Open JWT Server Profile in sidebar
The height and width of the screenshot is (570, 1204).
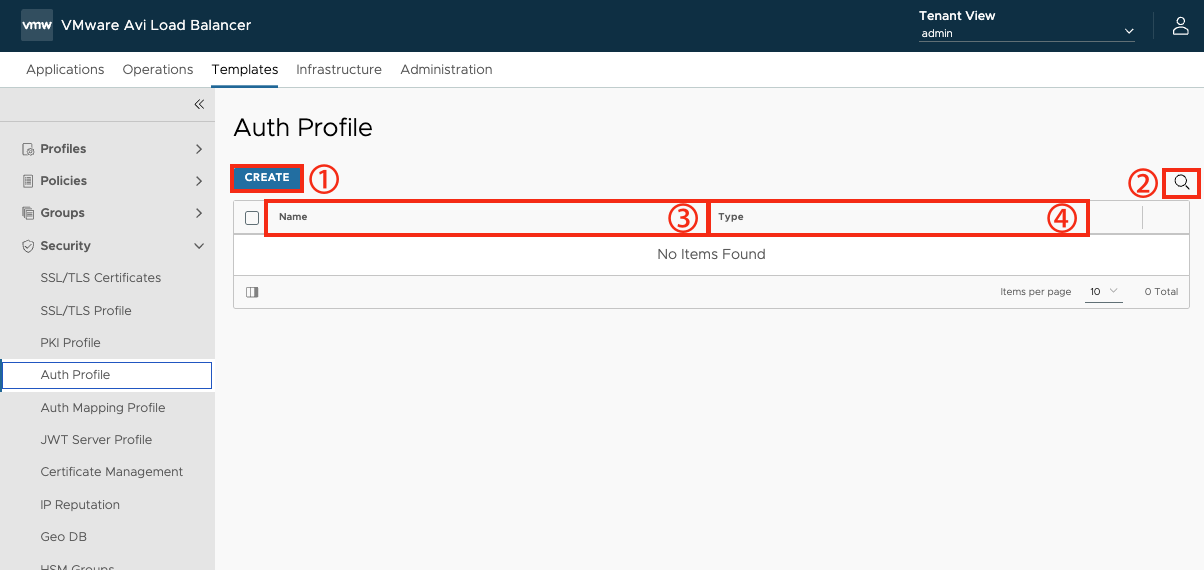[96, 439]
